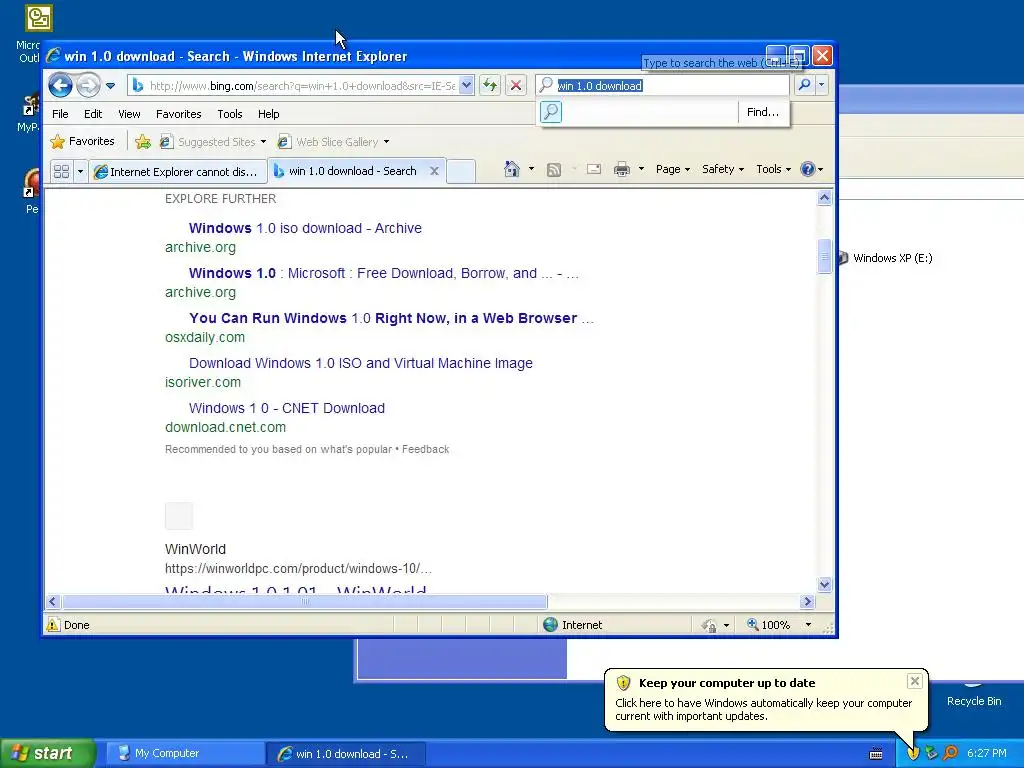Click the Windows Update shield tray icon

[913, 753]
